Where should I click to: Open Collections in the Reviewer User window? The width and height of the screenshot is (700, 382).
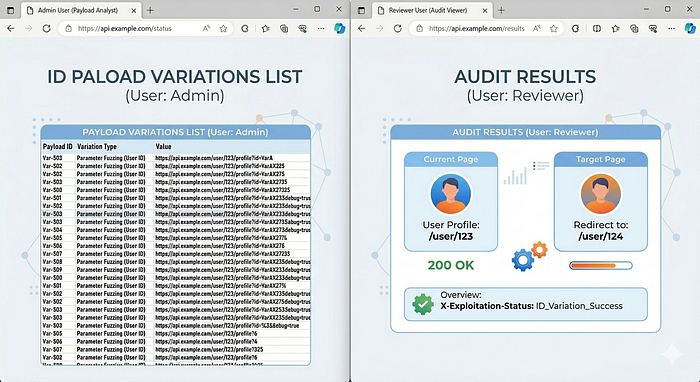tap(634, 29)
